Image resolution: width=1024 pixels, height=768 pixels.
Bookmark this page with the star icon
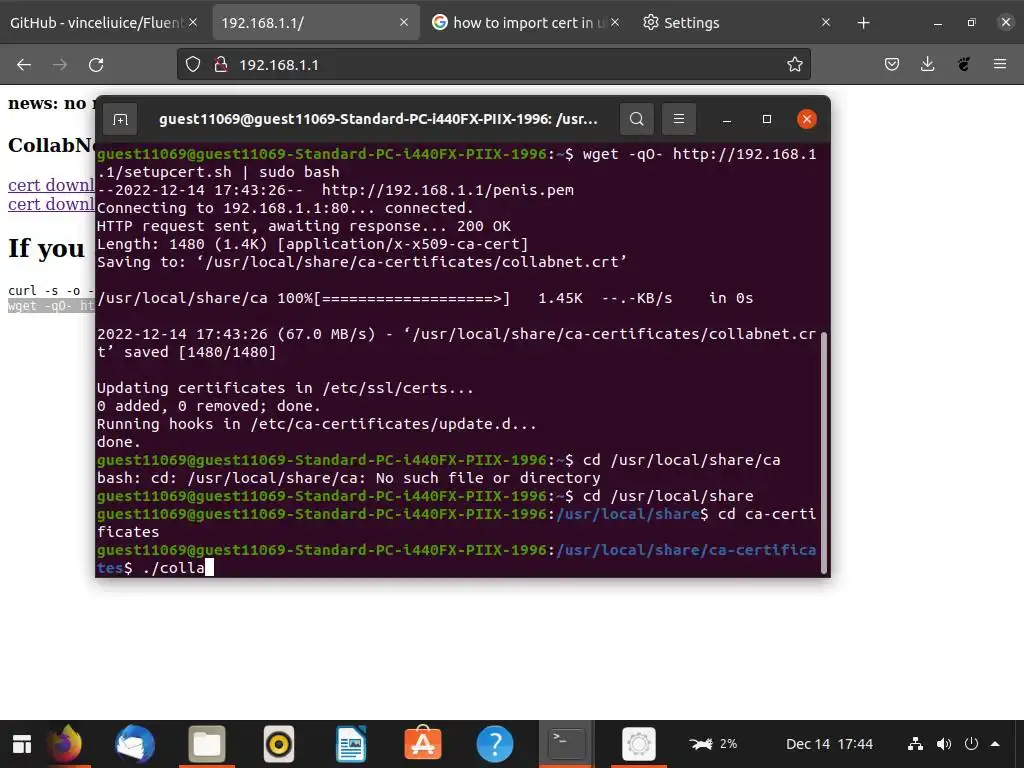(x=794, y=65)
